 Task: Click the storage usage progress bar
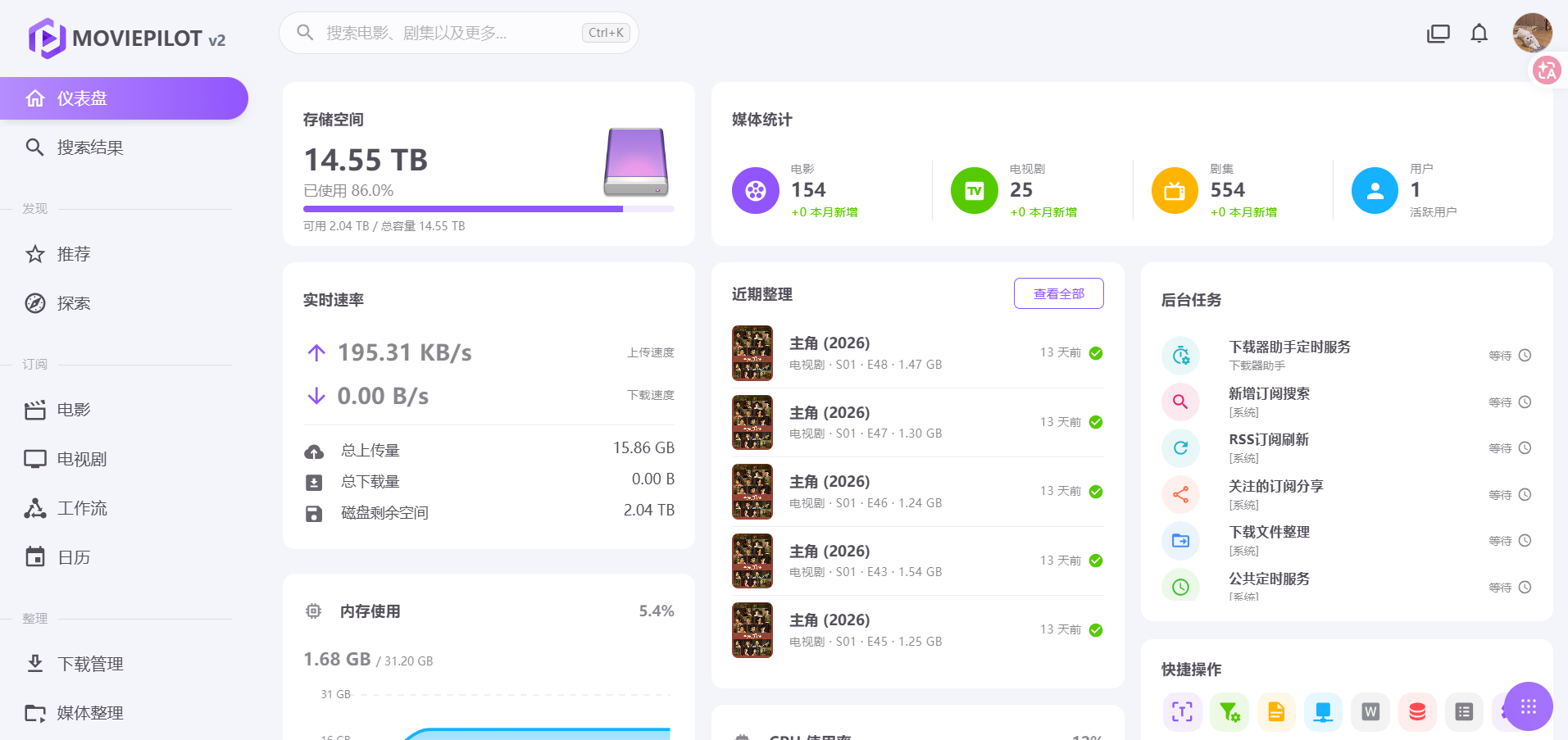(489, 209)
